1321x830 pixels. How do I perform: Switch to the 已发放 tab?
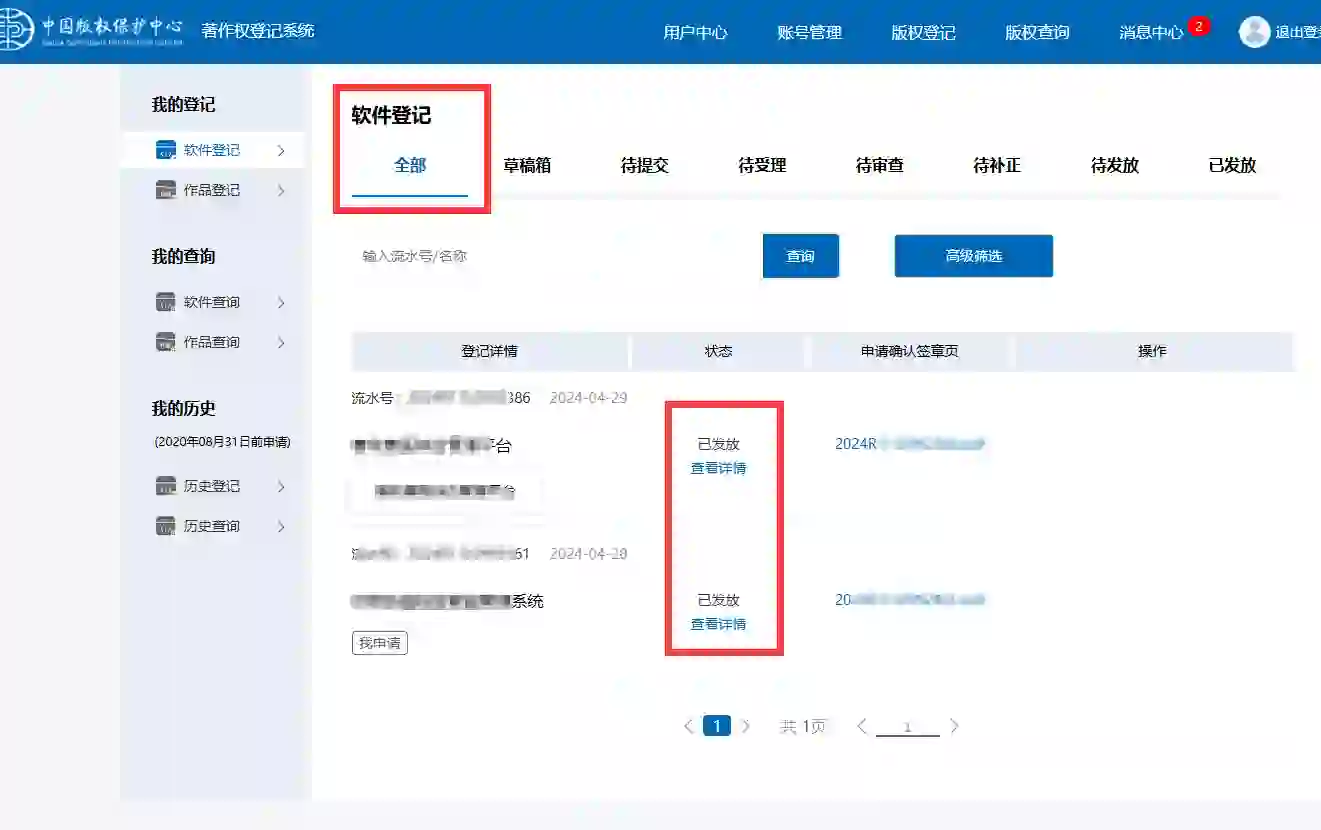point(1230,166)
